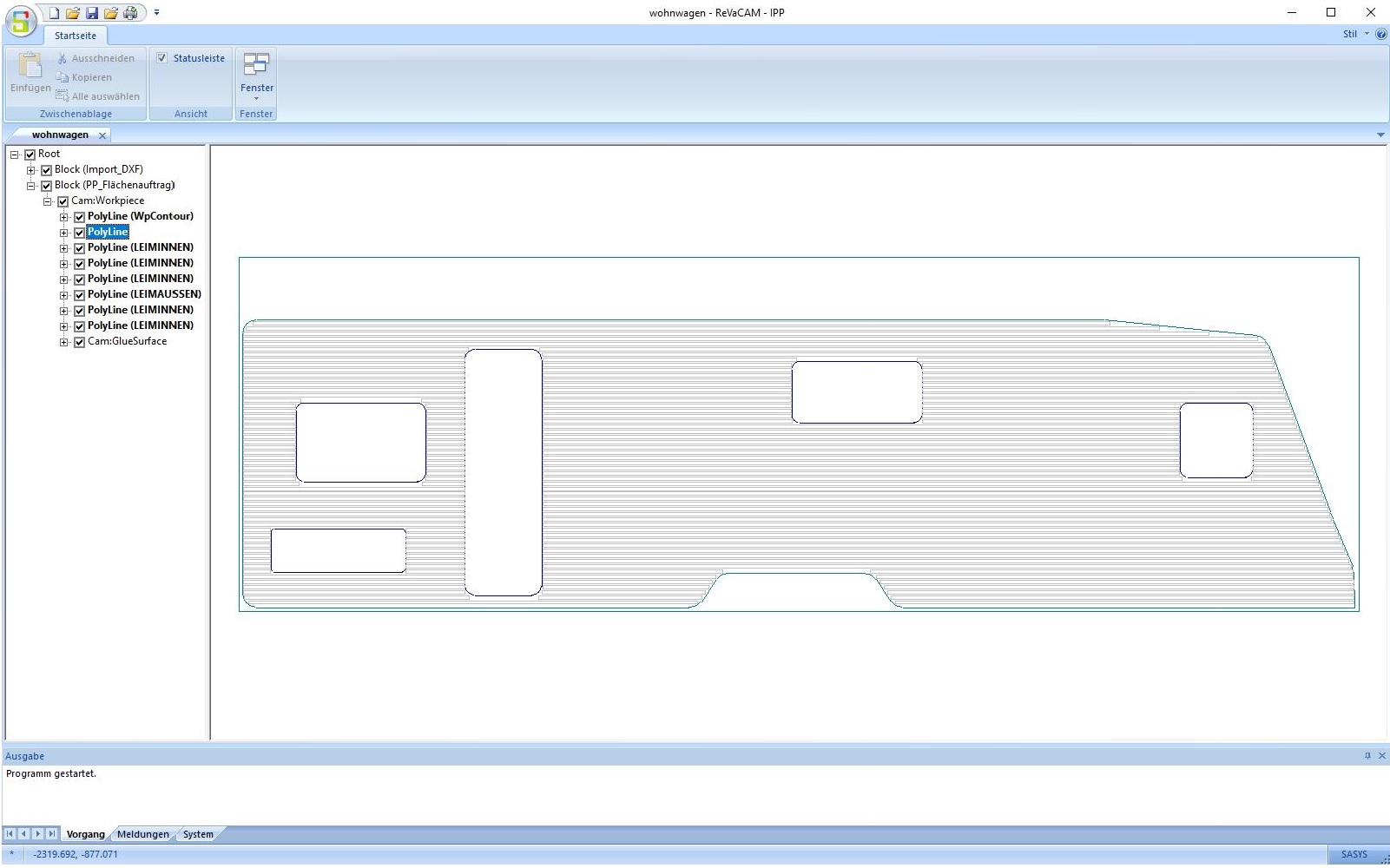
Task: Click the tall vertical cutout in drawing
Action: pos(504,472)
